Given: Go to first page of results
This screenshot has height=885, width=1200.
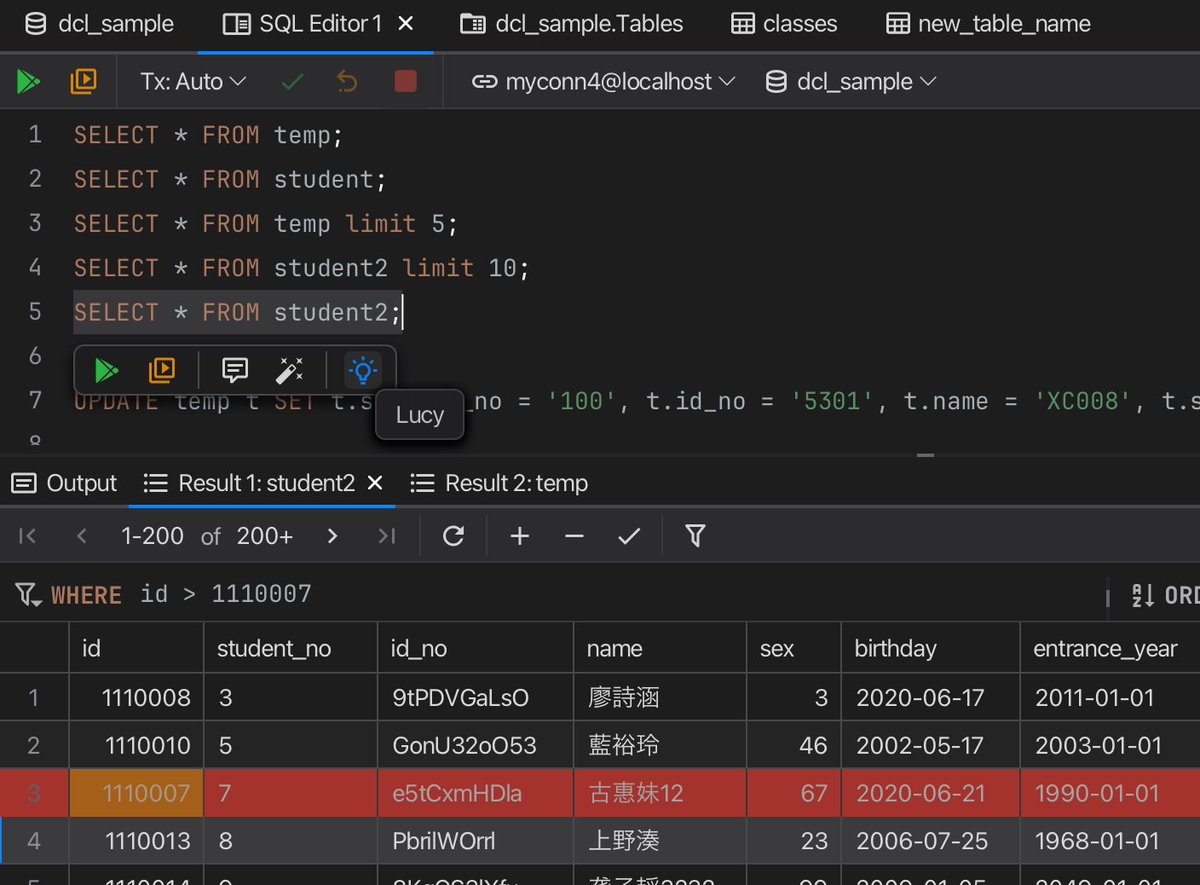Looking at the screenshot, I should [x=28, y=537].
